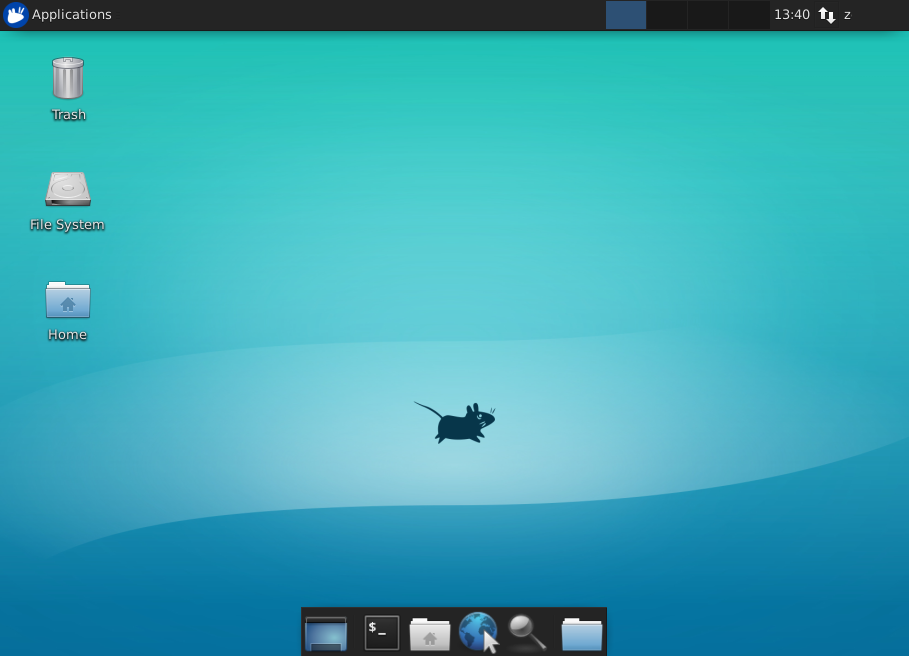Click the user name 'z' in panel

tap(847, 15)
